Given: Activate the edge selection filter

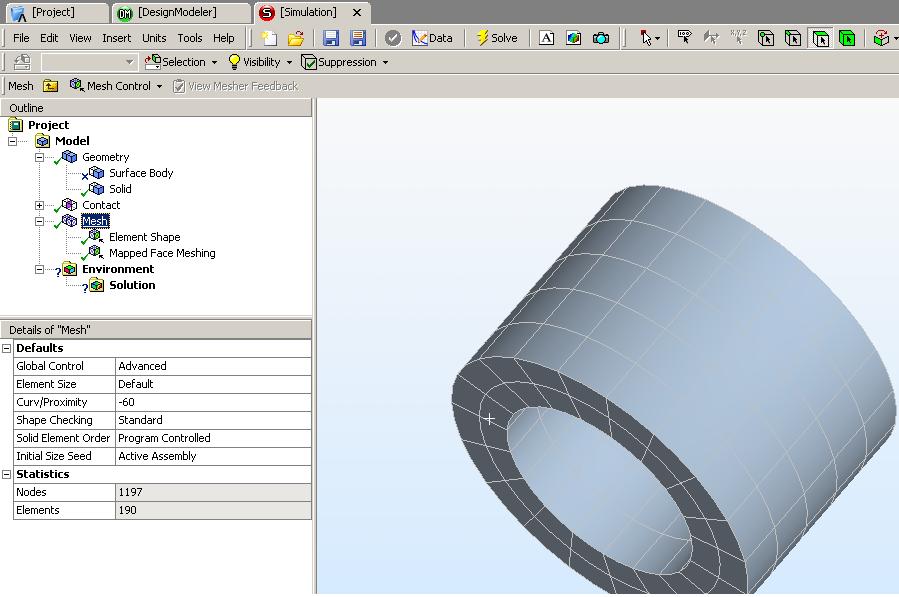Looking at the screenshot, I should (x=793, y=38).
